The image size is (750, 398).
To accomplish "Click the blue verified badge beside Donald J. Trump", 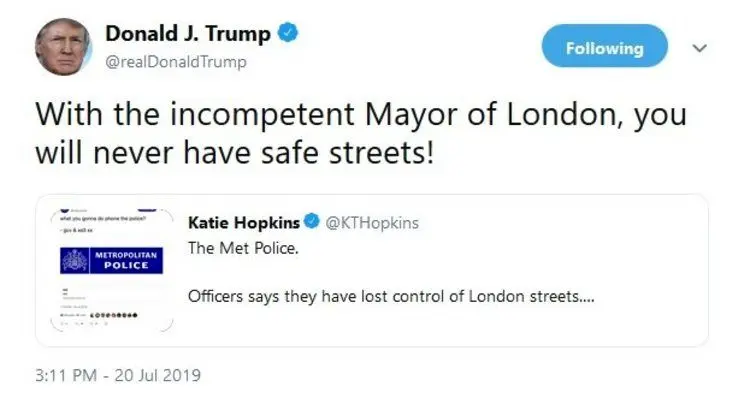I will tap(288, 33).
